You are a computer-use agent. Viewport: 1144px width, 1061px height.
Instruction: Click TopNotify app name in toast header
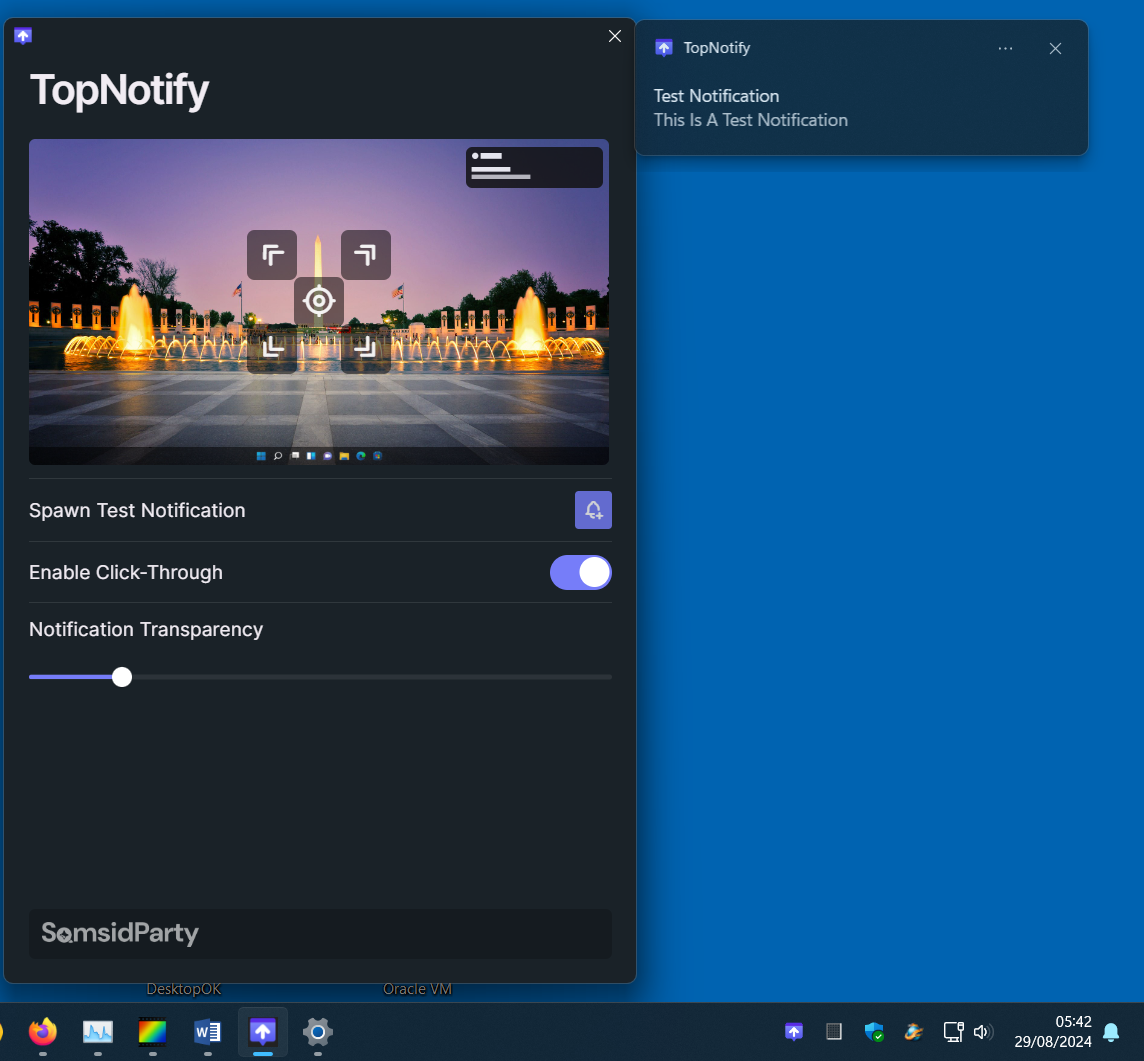tap(716, 48)
